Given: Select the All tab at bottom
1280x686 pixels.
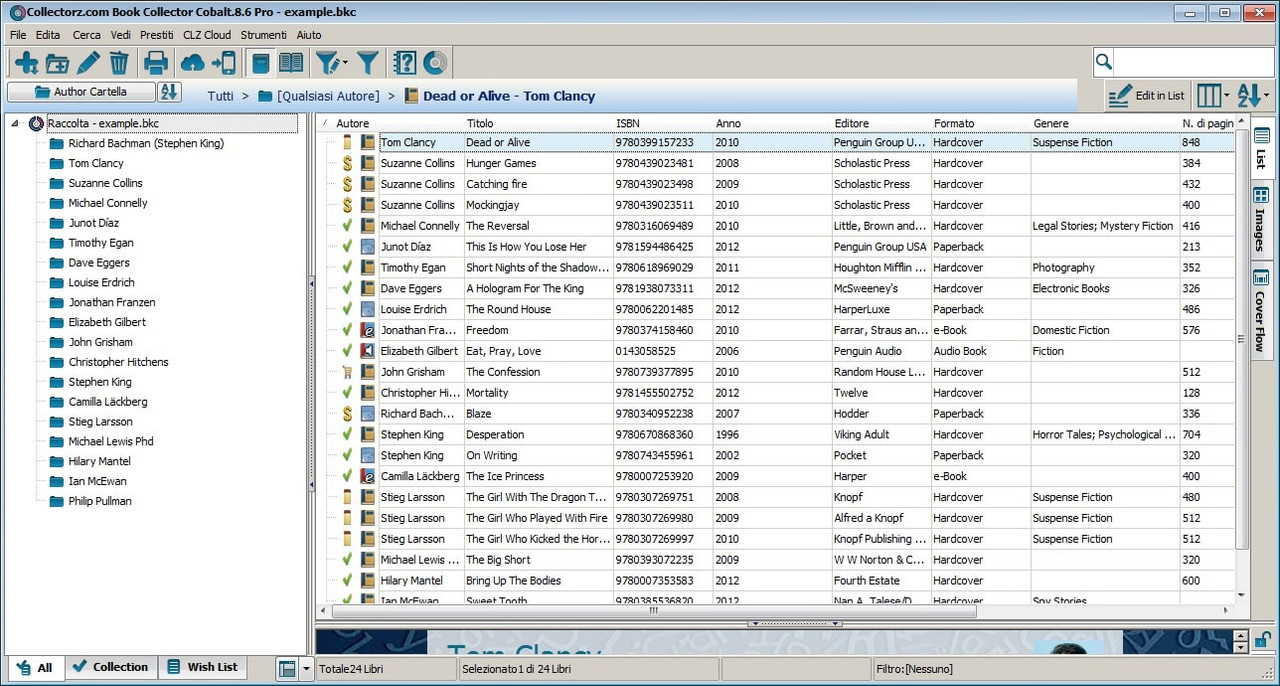Looking at the screenshot, I should point(35,668).
